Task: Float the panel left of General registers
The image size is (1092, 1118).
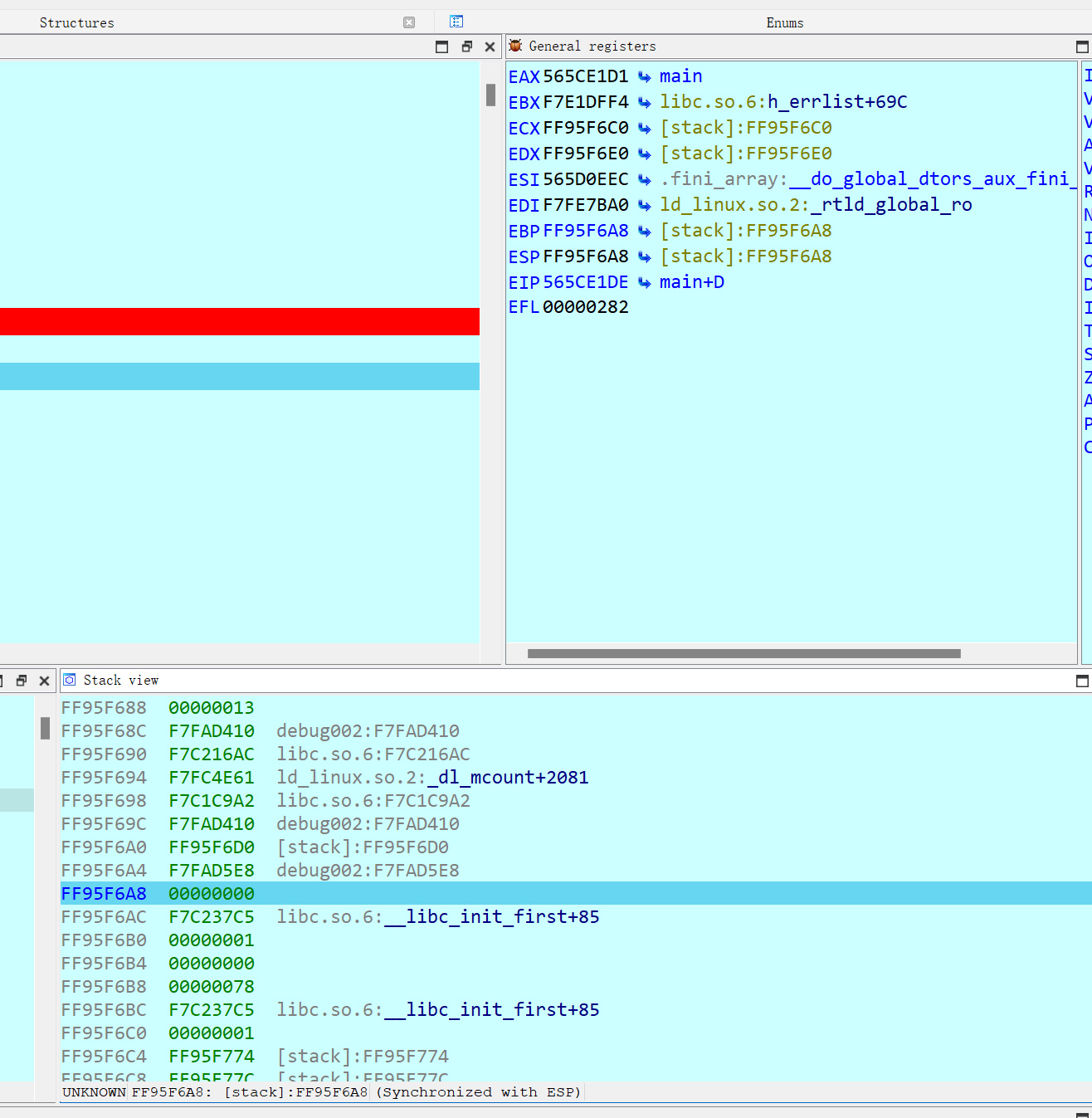Action: tap(466, 46)
